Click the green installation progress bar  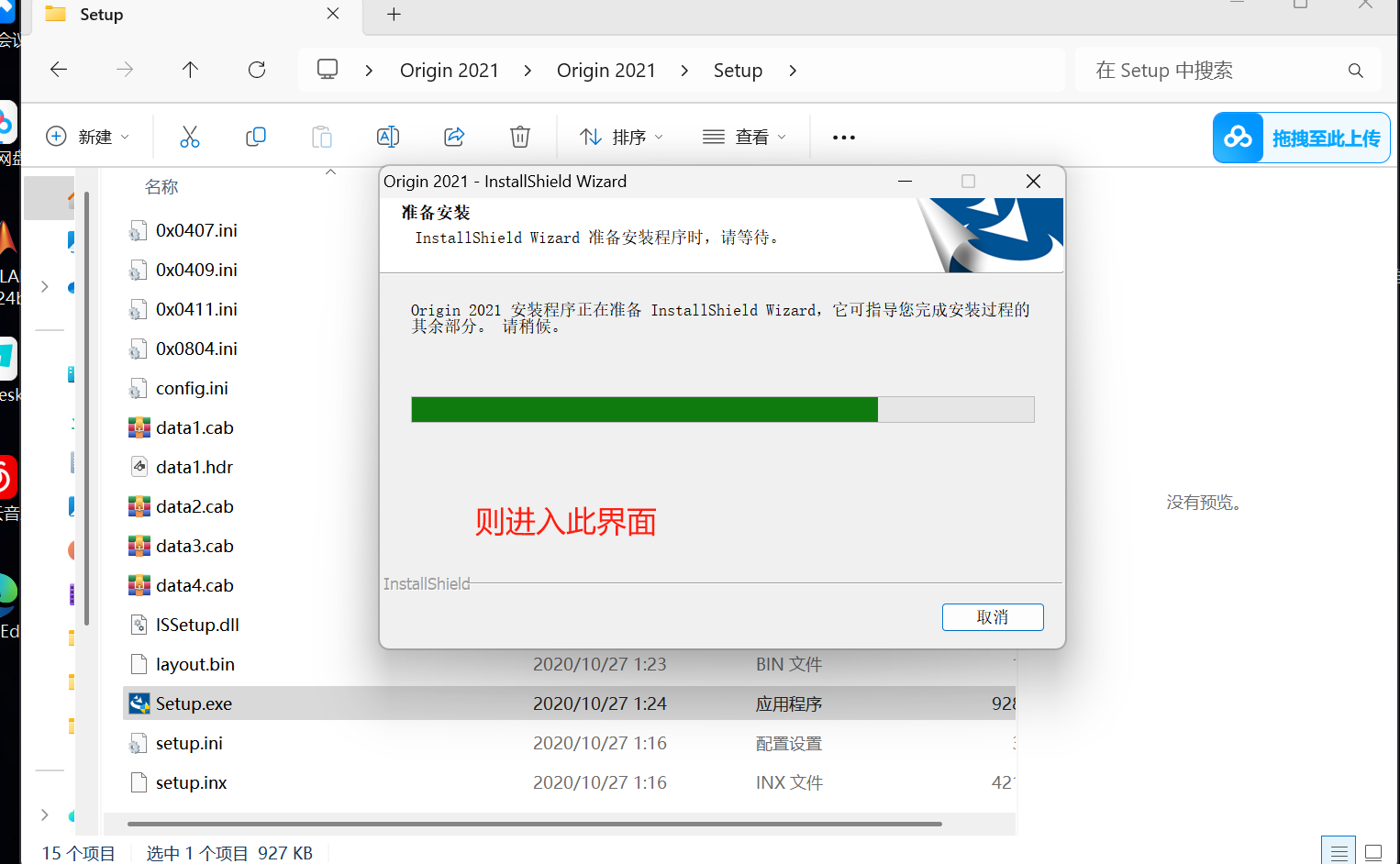click(x=642, y=409)
